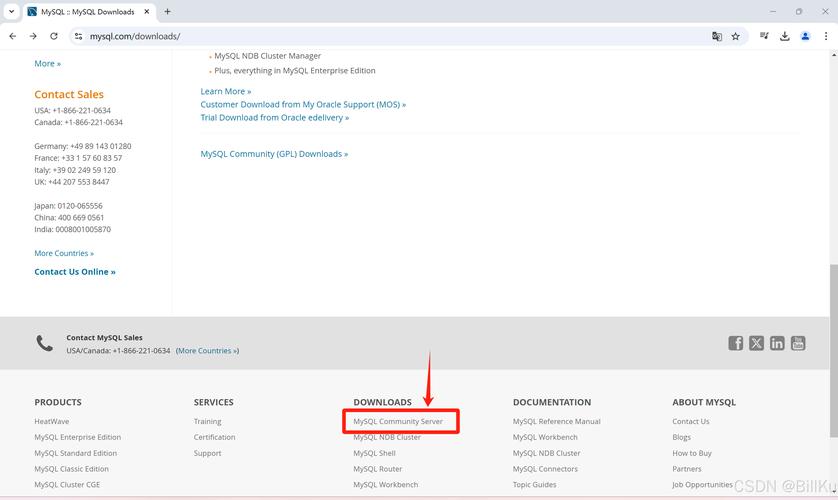Click the browser back arrow
838x500 pixels.
13,36
